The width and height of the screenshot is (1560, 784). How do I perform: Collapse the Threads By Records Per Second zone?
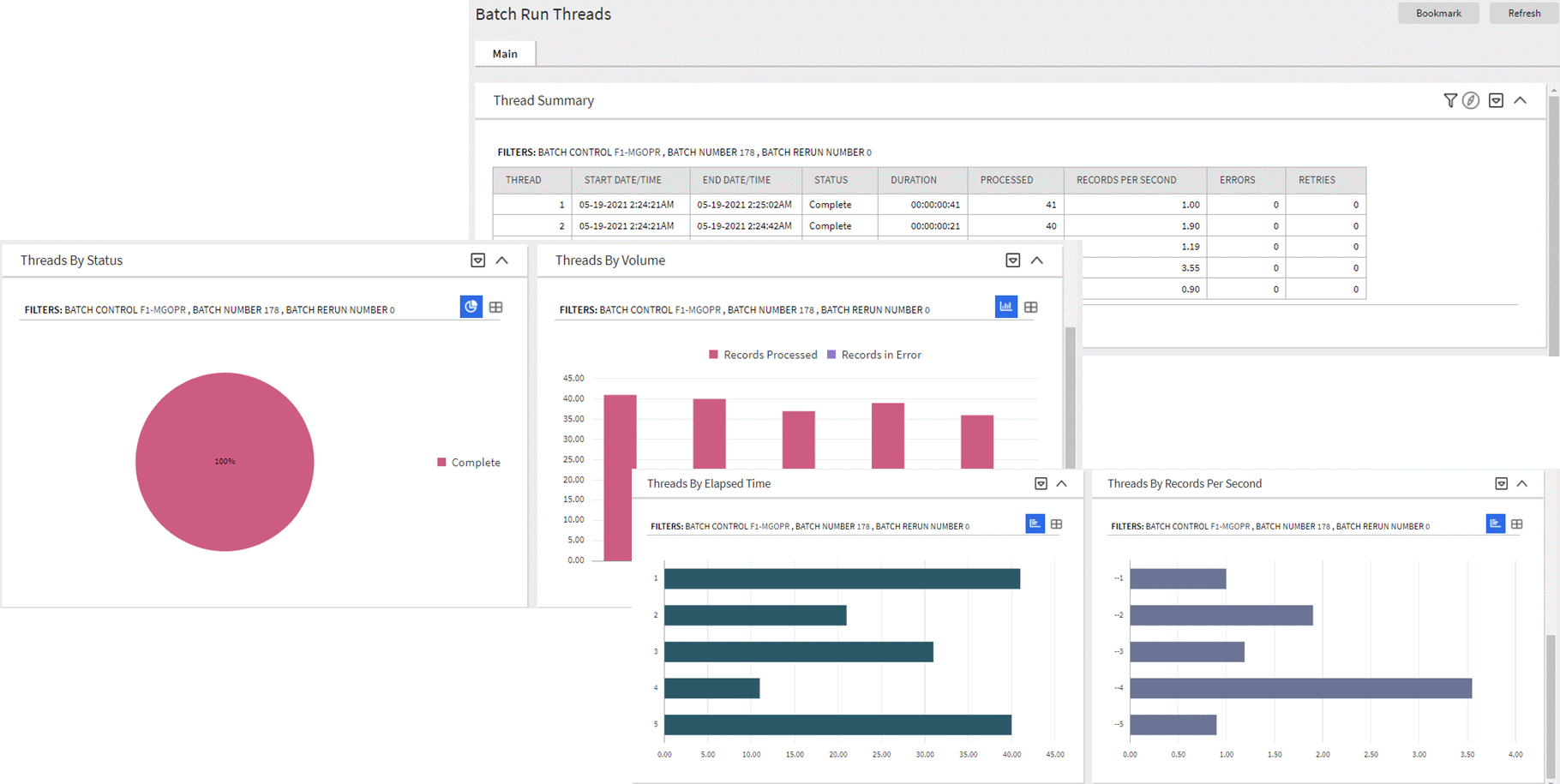point(1523,483)
